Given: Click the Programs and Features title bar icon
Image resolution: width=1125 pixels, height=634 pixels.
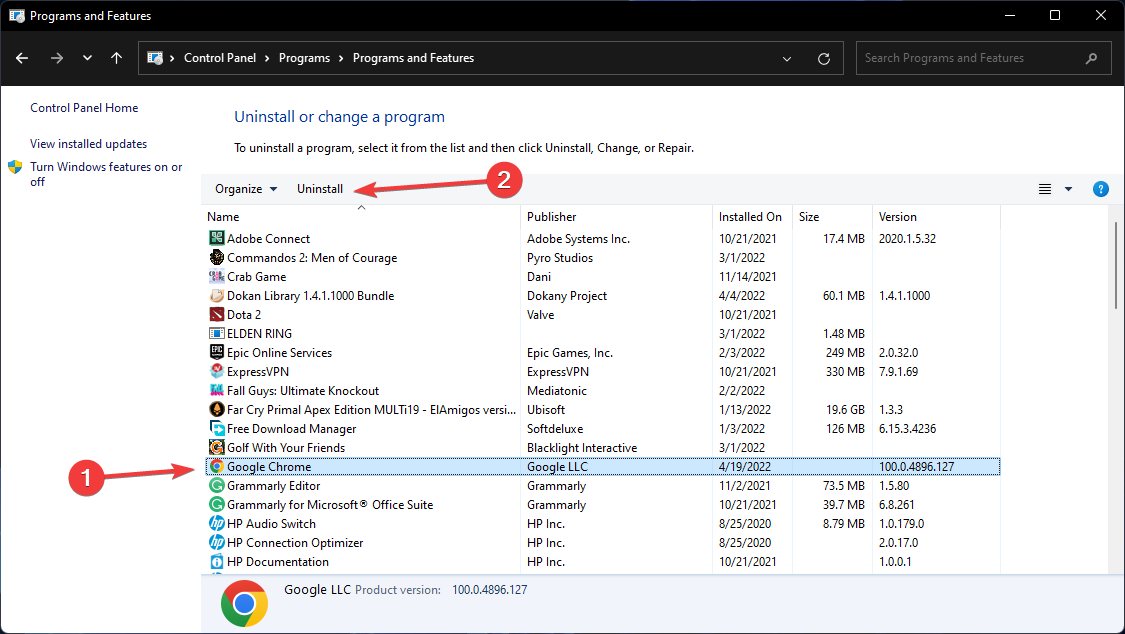Looking at the screenshot, I should point(17,15).
